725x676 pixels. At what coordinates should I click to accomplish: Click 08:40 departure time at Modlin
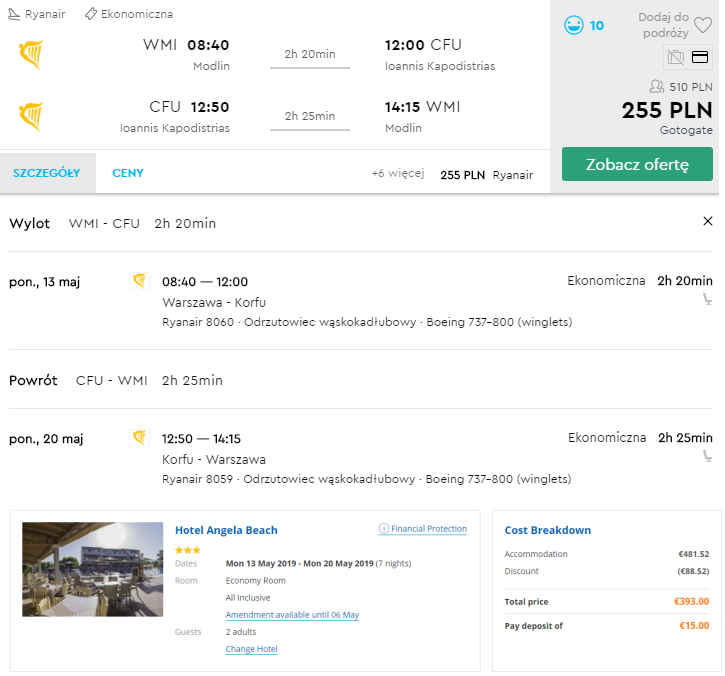coord(208,45)
